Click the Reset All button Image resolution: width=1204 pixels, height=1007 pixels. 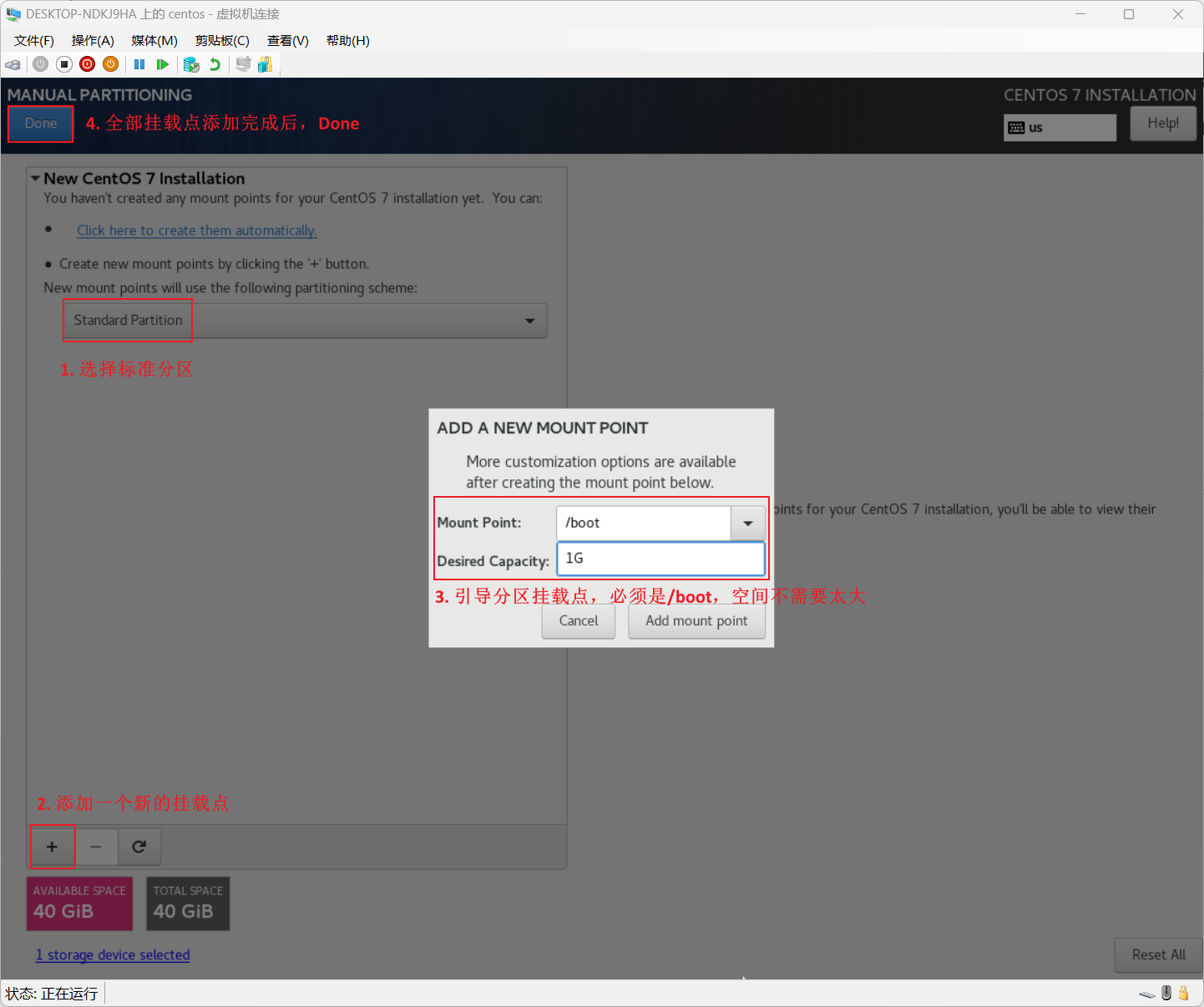click(1158, 955)
